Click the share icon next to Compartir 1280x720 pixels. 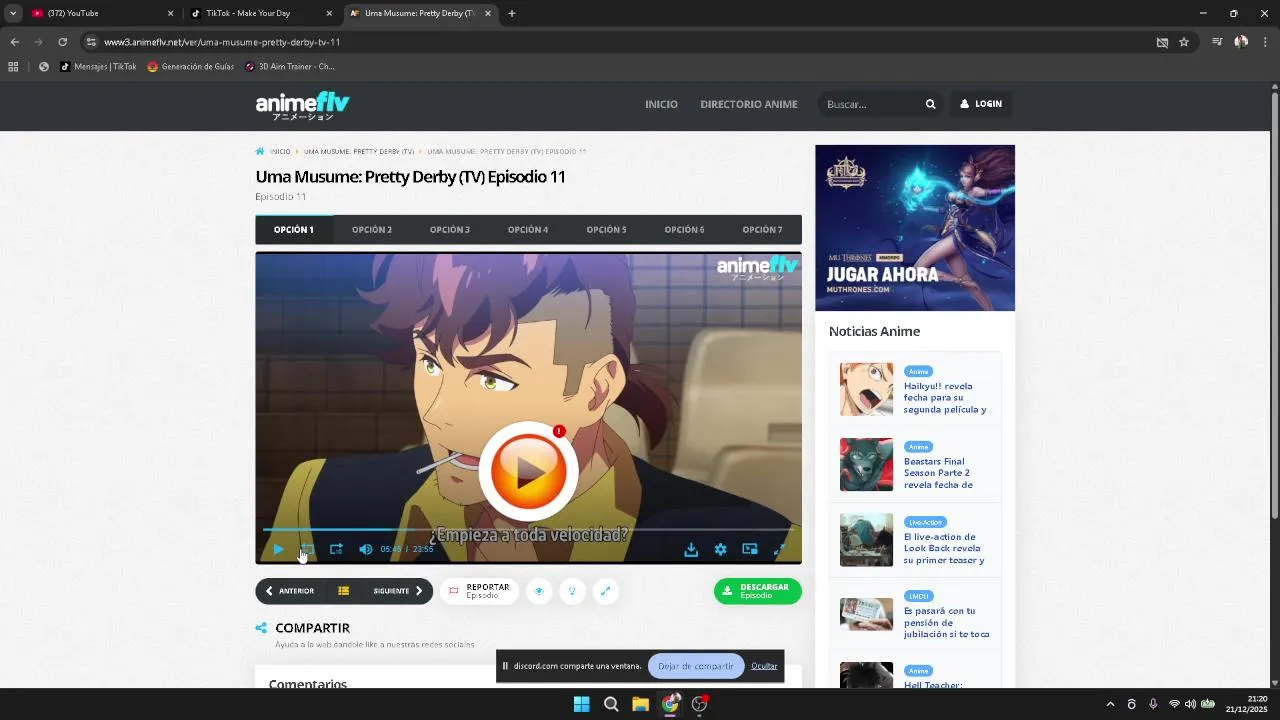(261, 628)
